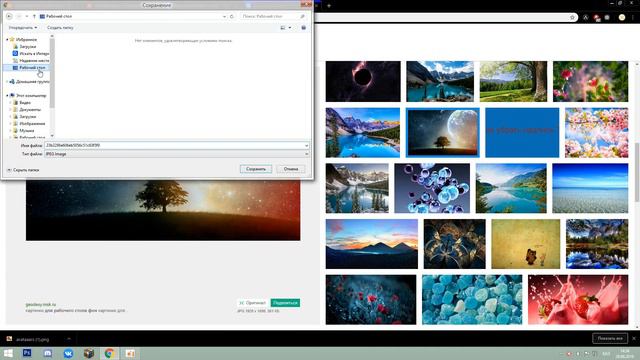
Task: Close the Chrome downloads bar
Action: 633,338
